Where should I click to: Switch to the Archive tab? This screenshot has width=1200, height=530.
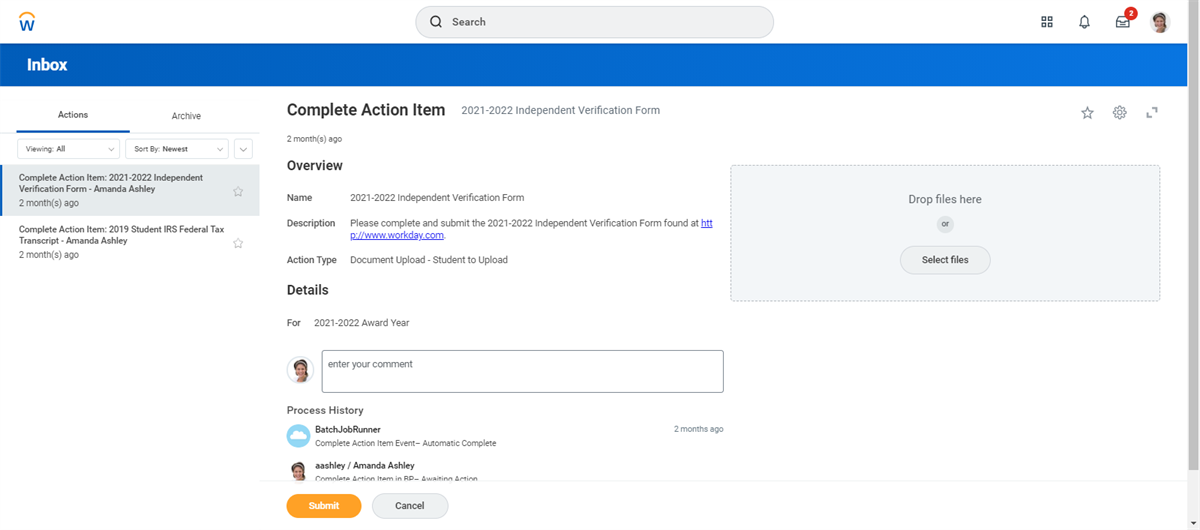point(186,116)
